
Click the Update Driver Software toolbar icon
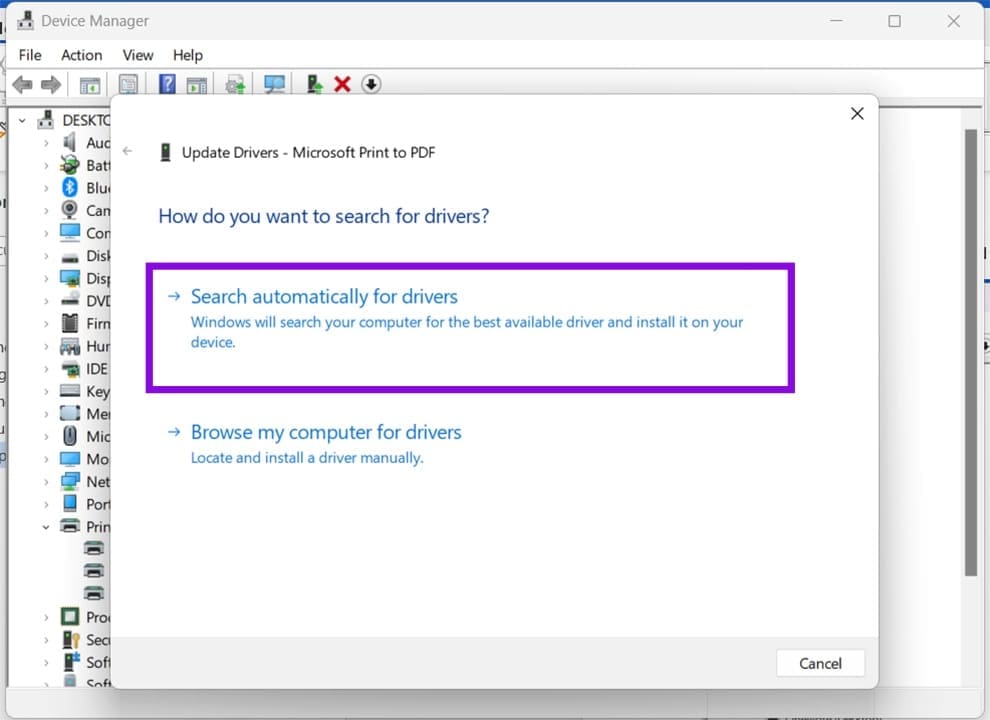click(236, 85)
